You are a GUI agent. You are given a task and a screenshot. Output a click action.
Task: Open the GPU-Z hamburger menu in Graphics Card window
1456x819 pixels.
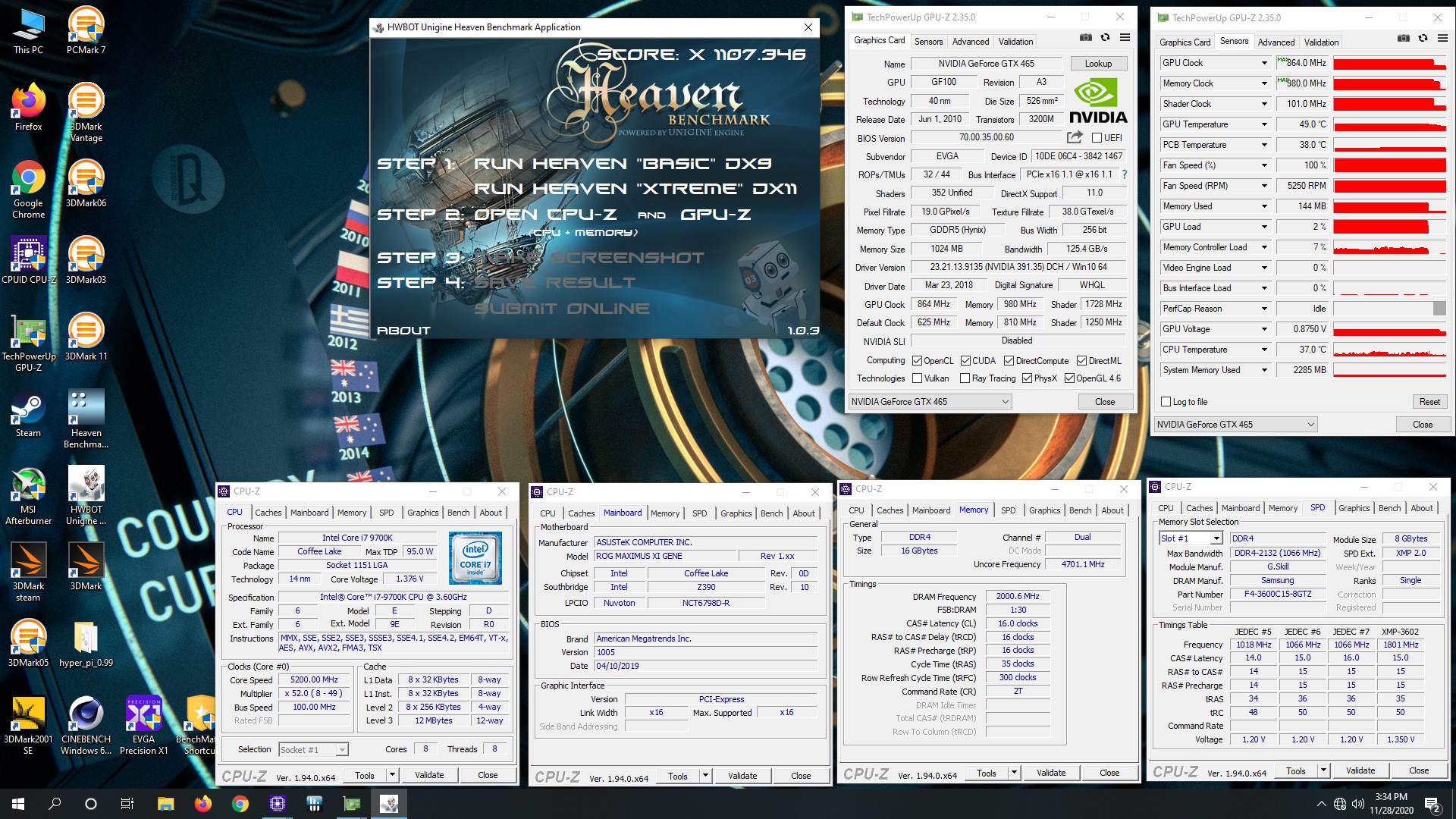1125,38
